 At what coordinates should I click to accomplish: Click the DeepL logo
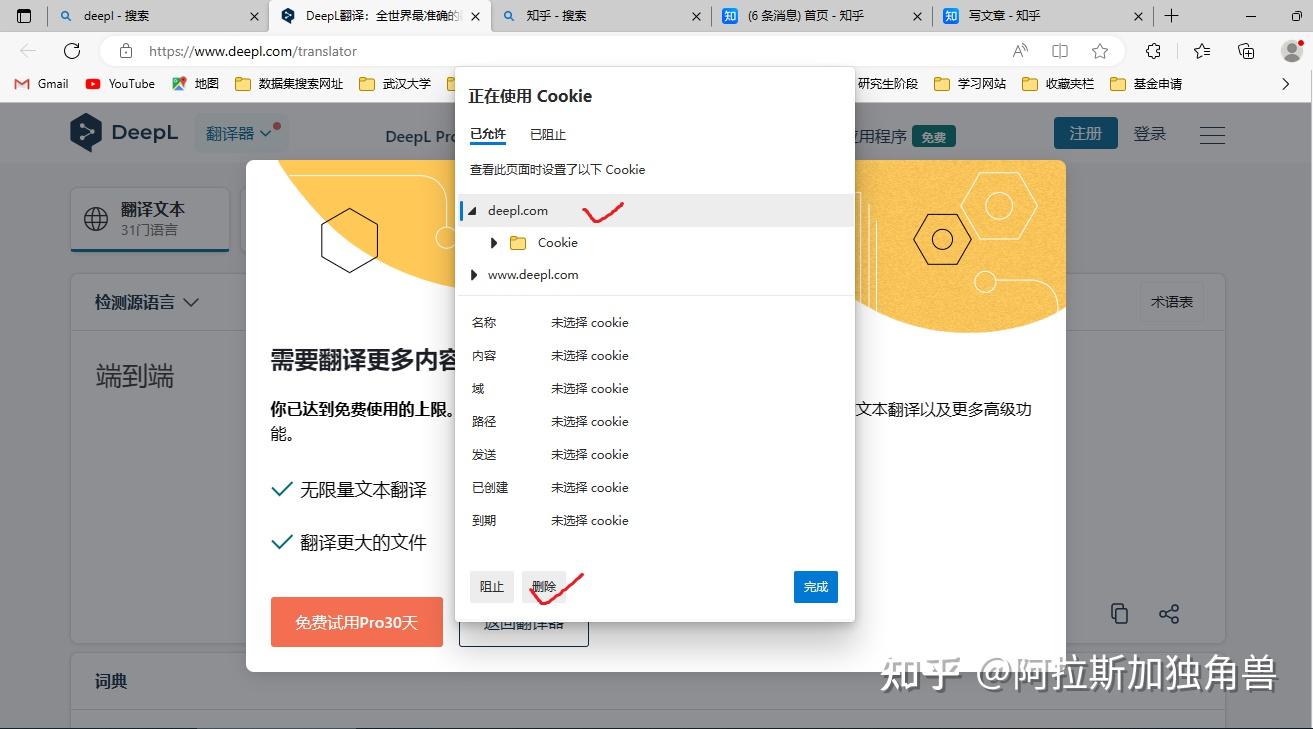tap(124, 133)
